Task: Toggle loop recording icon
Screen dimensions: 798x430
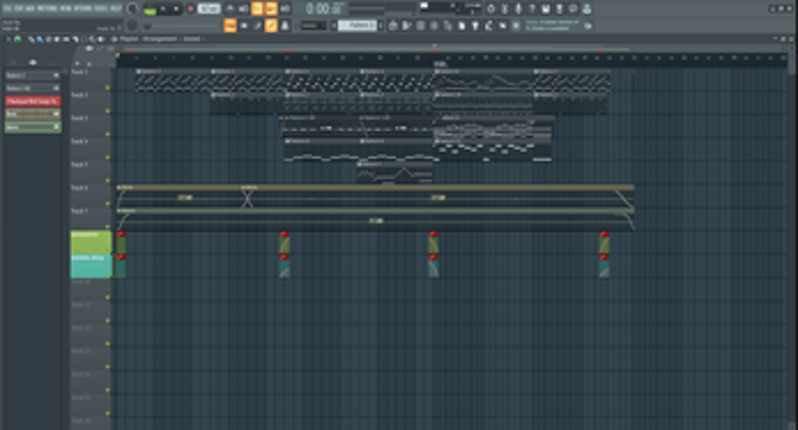Action: (x=285, y=9)
